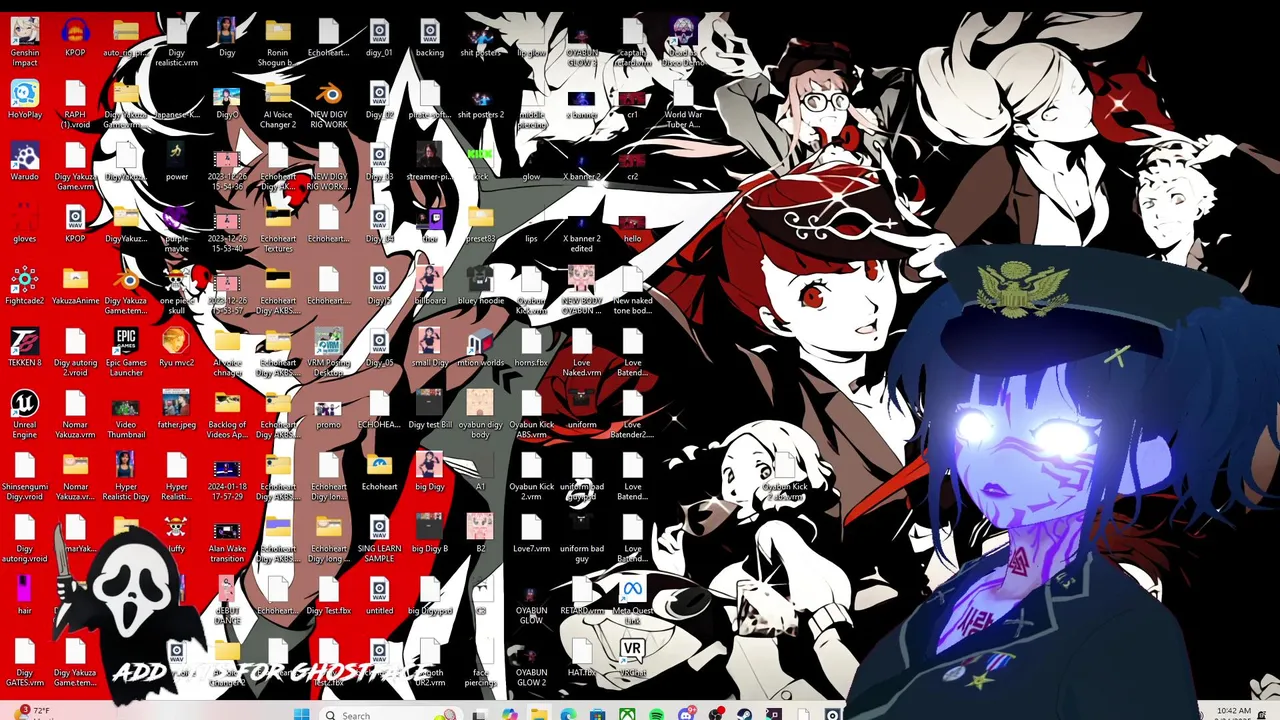
Task: Select the Digy GATES.vrm file
Action: click(25, 663)
